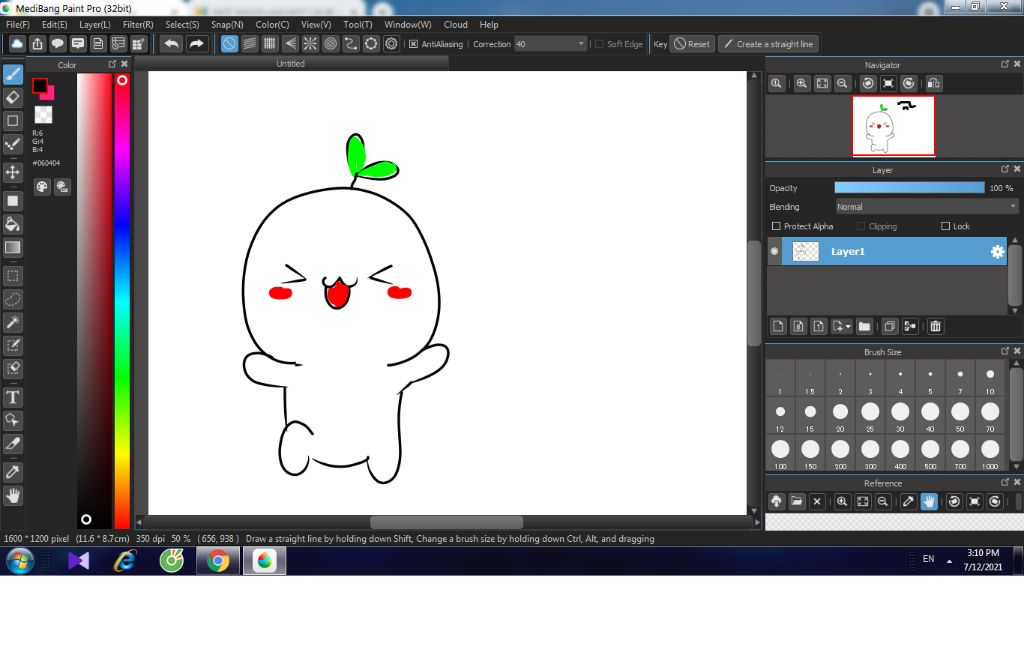This screenshot has height=661, width=1024.
Task: Activate the Eyedropper tool
Action: pyautogui.click(x=13, y=471)
